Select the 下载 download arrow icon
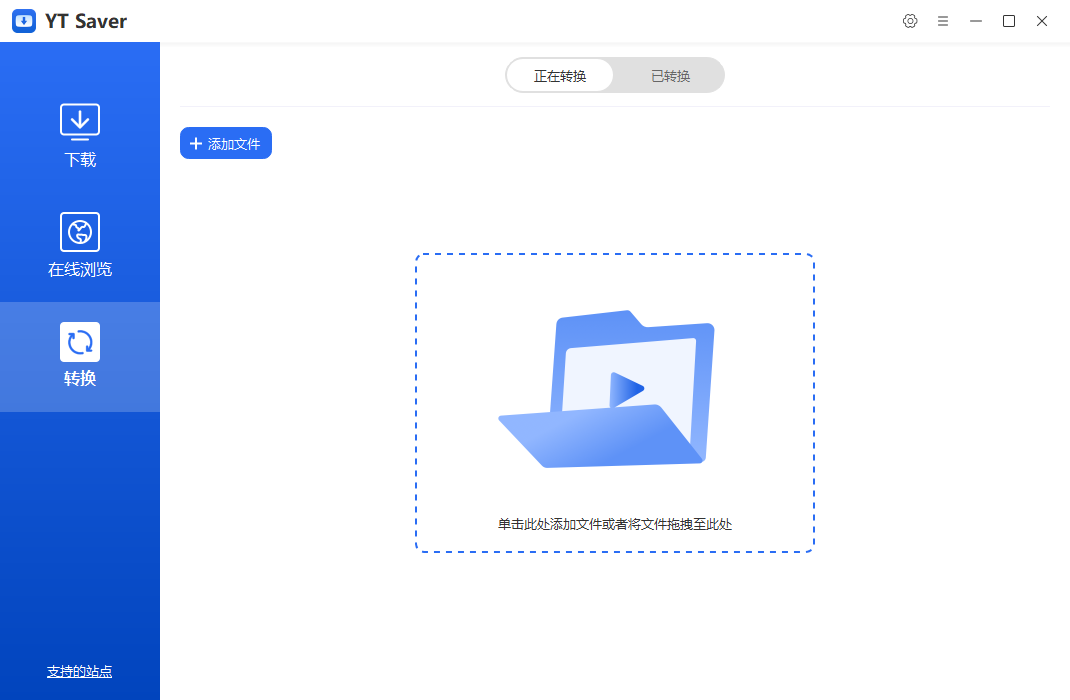1070x700 pixels. [80, 121]
